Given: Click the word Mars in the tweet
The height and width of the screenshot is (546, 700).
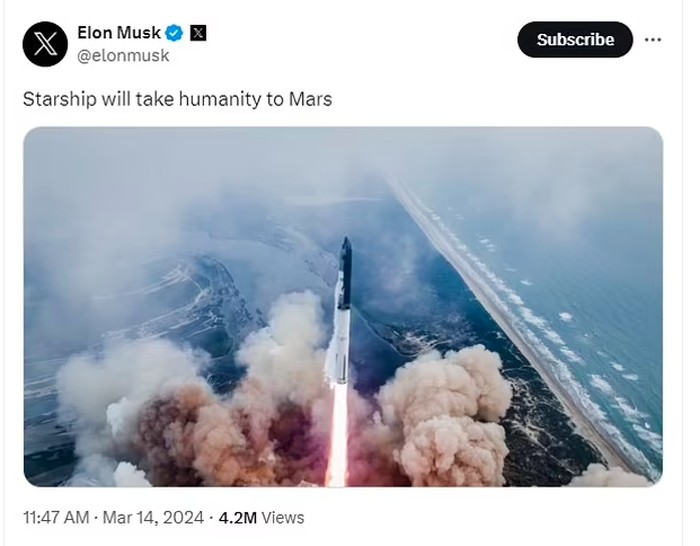Looking at the screenshot, I should [311, 100].
